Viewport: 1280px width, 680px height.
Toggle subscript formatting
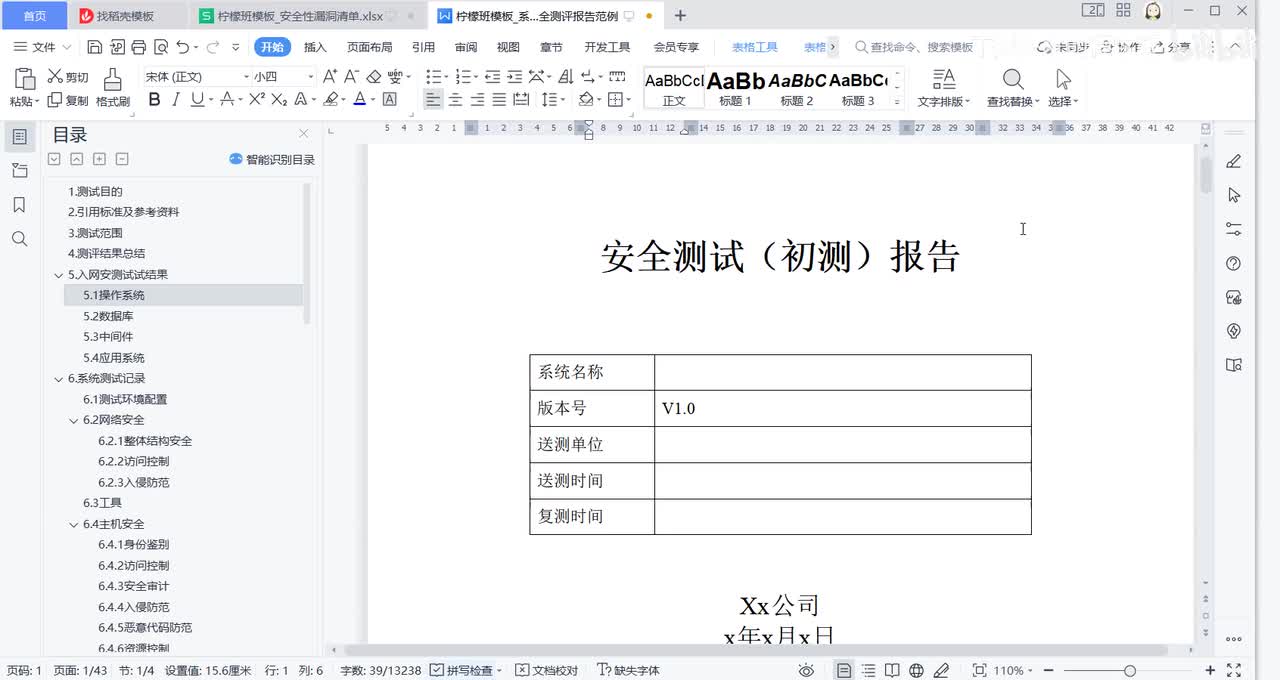(x=279, y=99)
